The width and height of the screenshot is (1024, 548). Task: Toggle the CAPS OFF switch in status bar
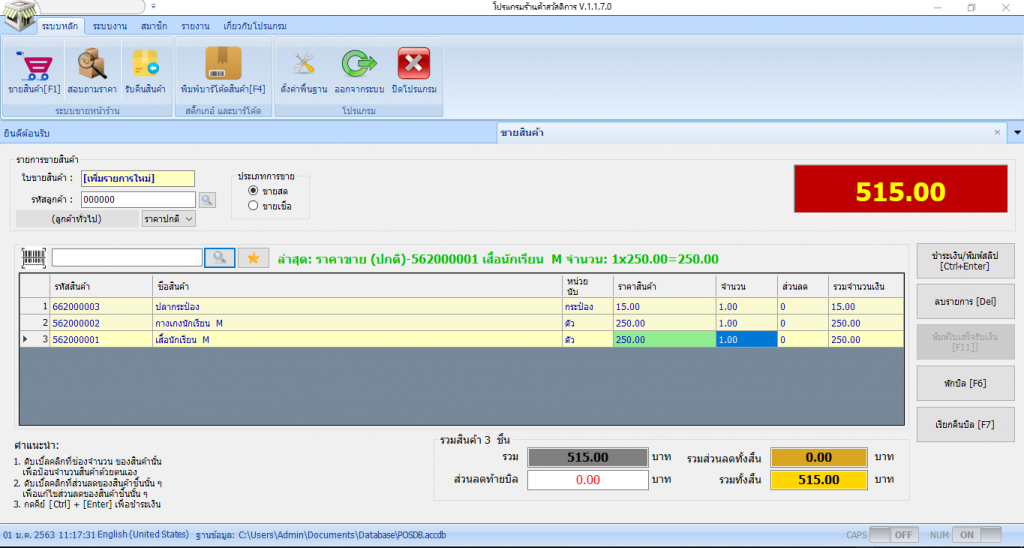(892, 535)
